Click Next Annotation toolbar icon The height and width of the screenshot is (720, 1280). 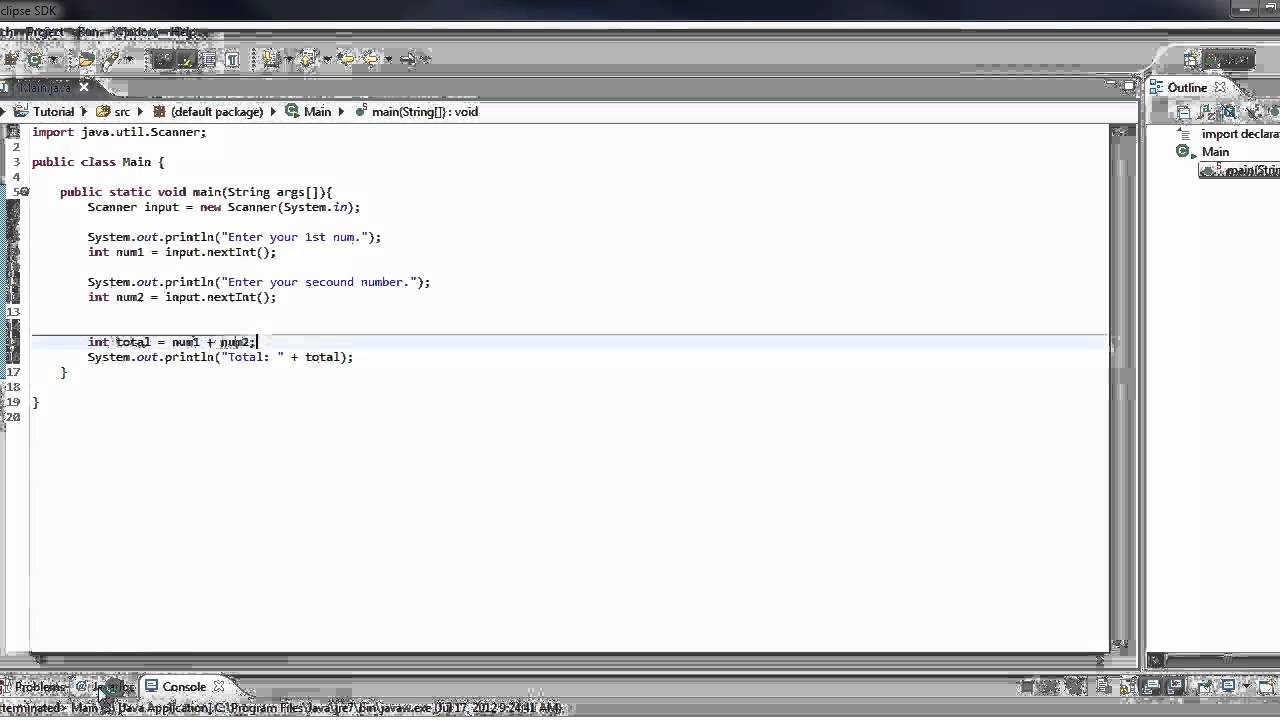[271, 59]
